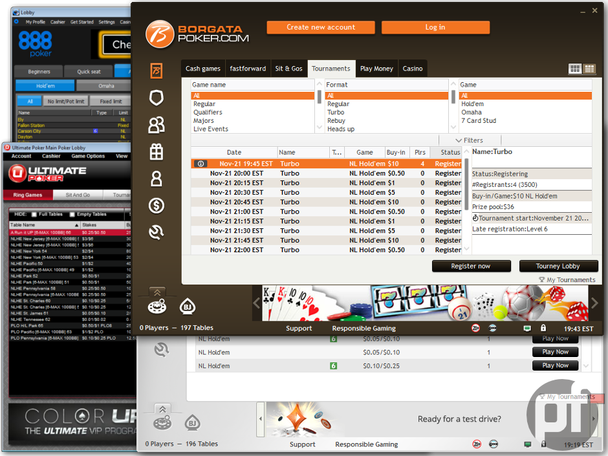Click the 21+ age restriction icon in Borgata status bar
Screen dimensions: 608x456
coord(476,328)
